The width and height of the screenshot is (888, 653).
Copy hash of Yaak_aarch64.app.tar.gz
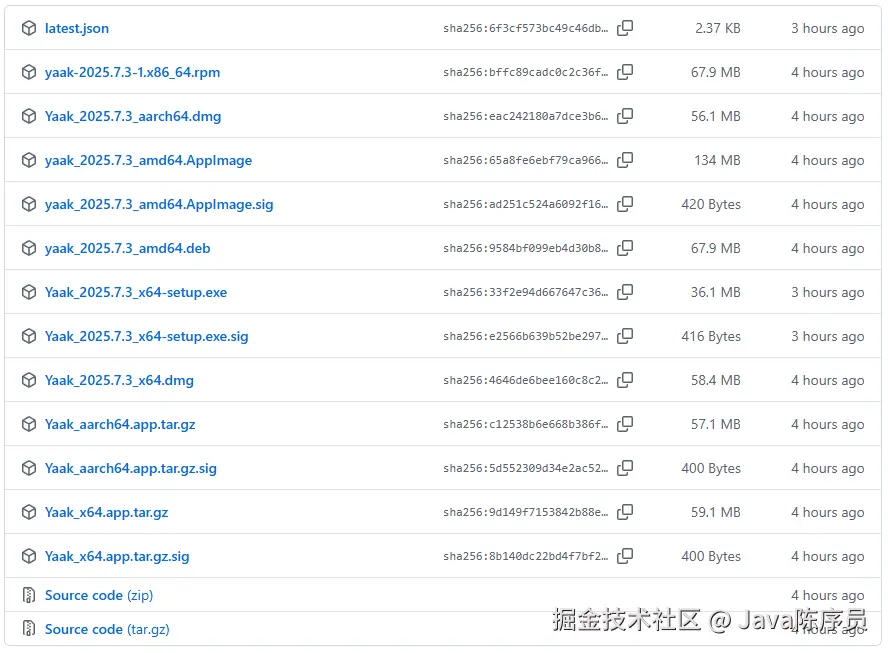[x=625, y=424]
